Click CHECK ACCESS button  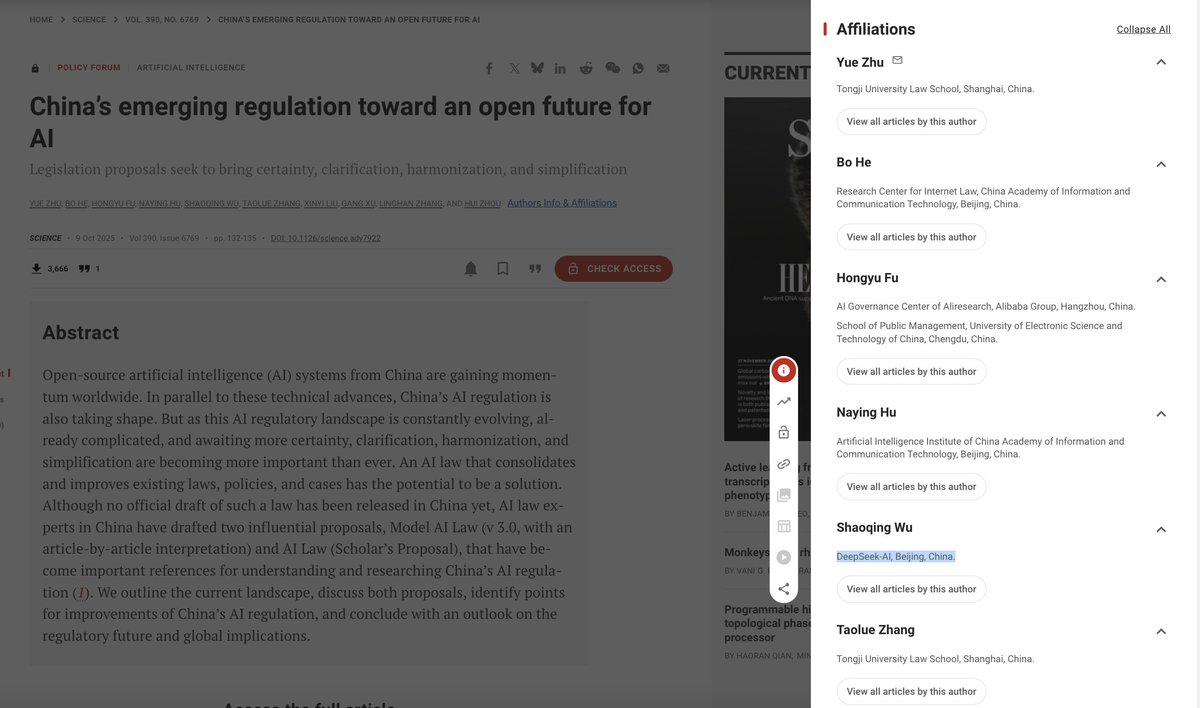pos(614,269)
